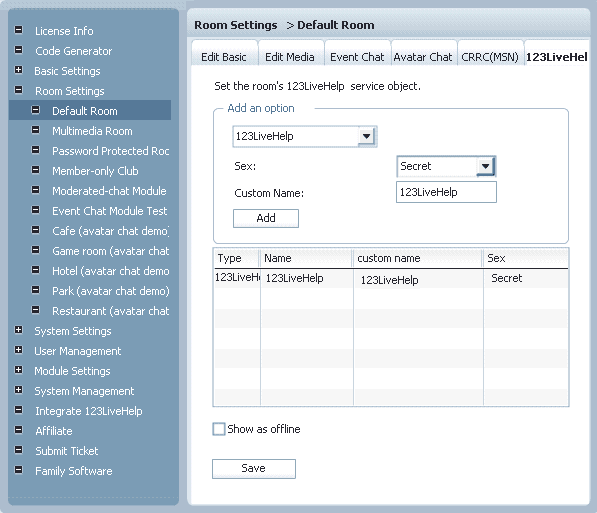Click the icon beside Hotel avatar chat demo

[x=35, y=270]
